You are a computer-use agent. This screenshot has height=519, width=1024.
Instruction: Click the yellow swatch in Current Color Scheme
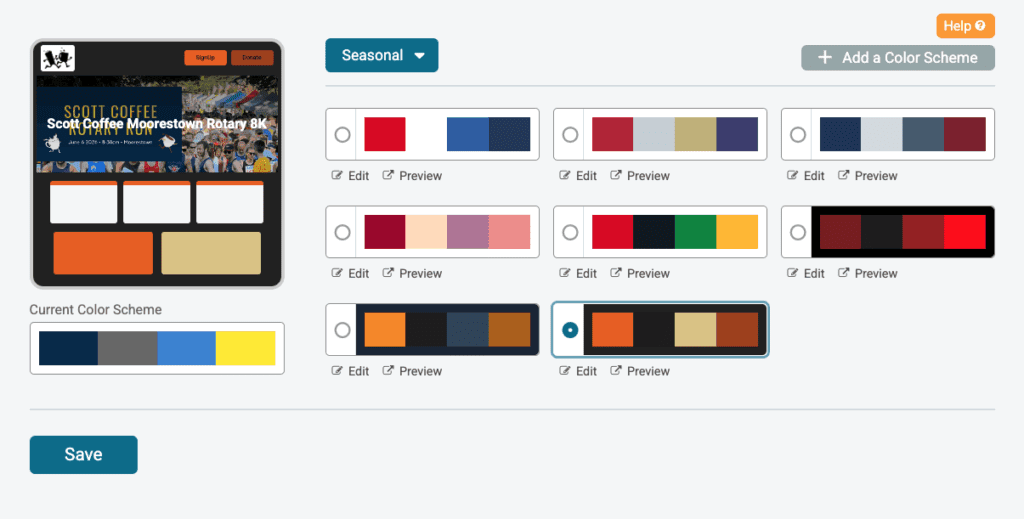pyautogui.click(x=245, y=348)
